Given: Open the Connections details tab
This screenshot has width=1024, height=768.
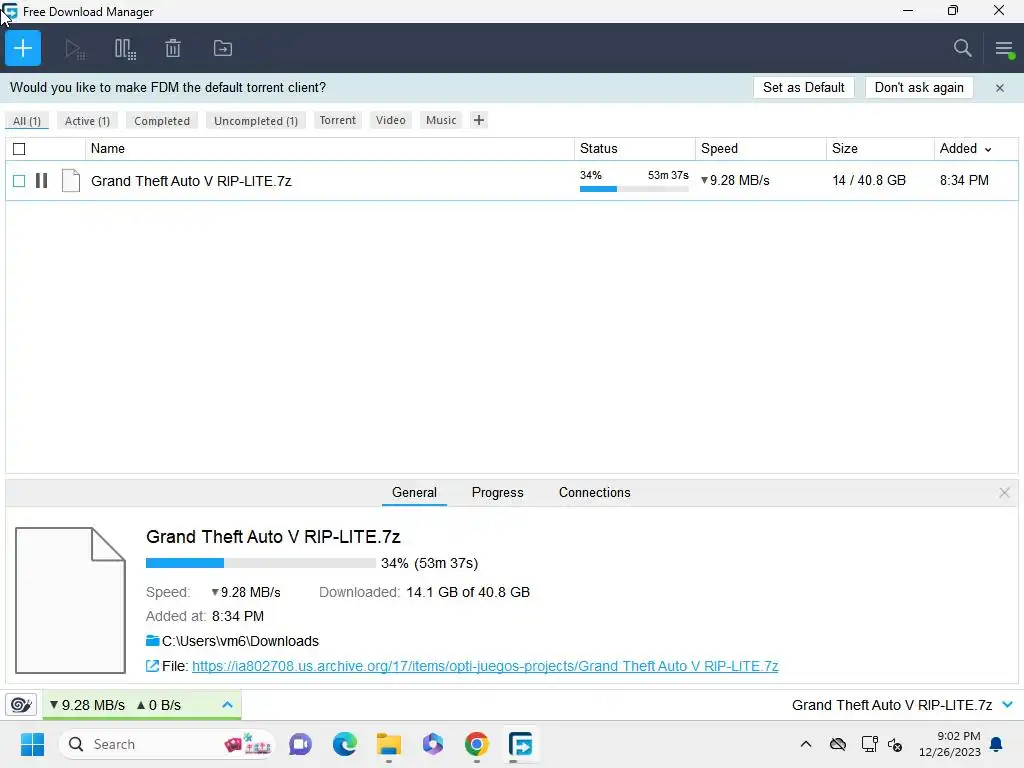Looking at the screenshot, I should point(594,492).
